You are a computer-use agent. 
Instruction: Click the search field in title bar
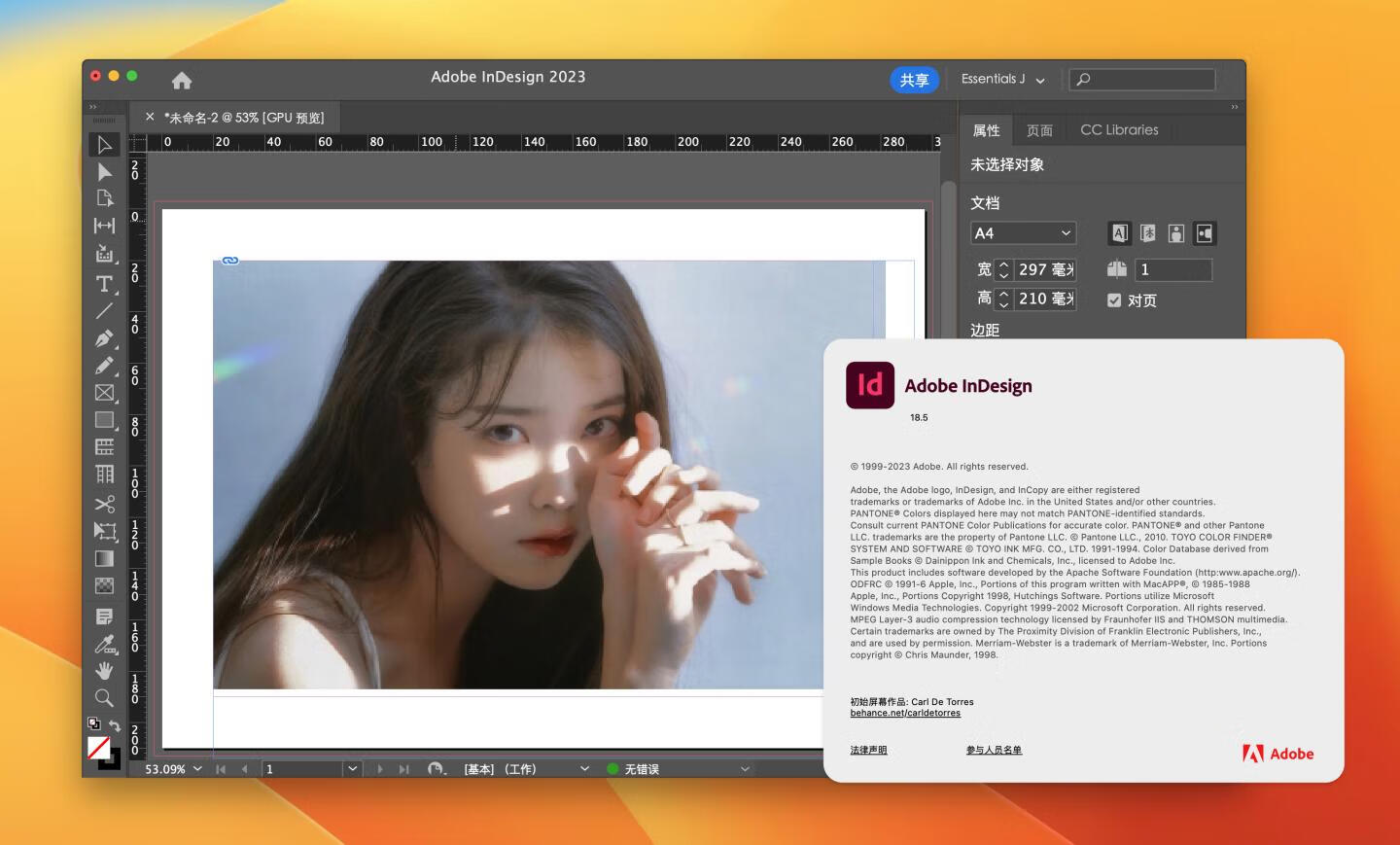[x=1142, y=80]
